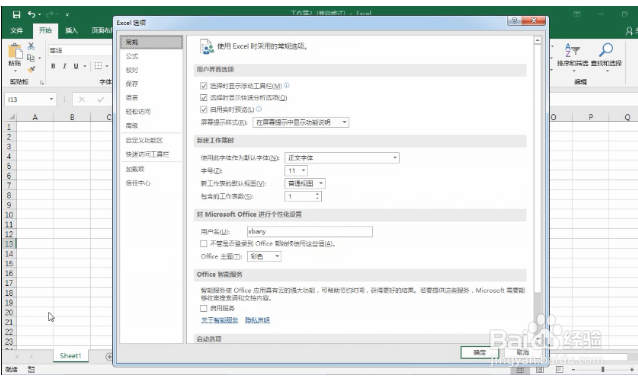
Task: Click the Share person icon at top right
Action: (629, 31)
